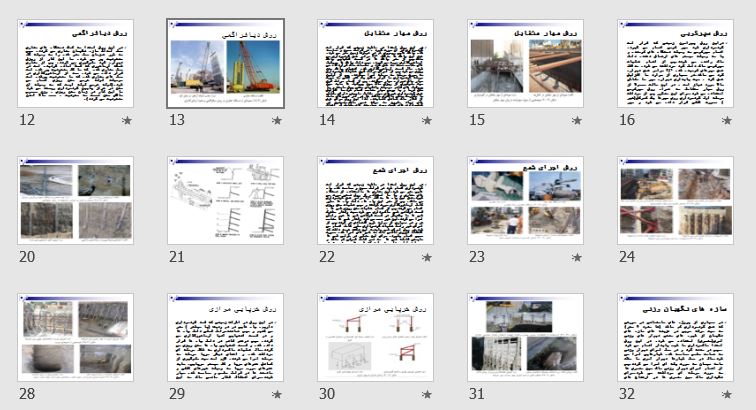The image size is (756, 410).
Task: Select slide 12 thumbnail
Action: [x=76, y=63]
